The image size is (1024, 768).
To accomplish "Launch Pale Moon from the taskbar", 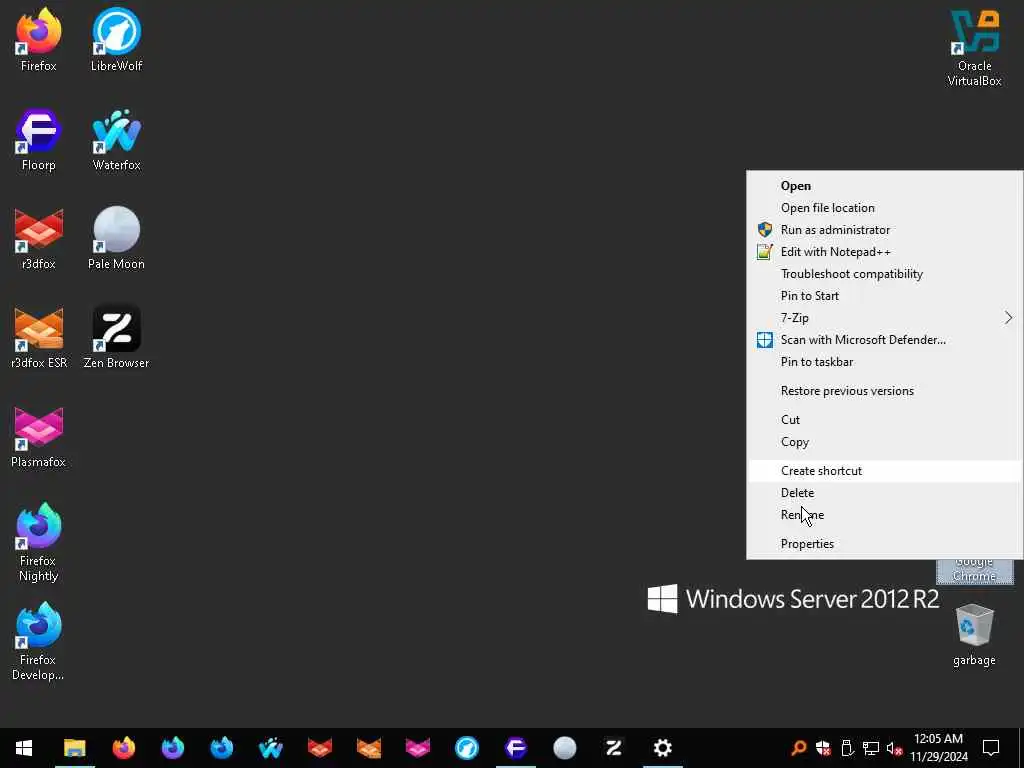I will point(565,748).
